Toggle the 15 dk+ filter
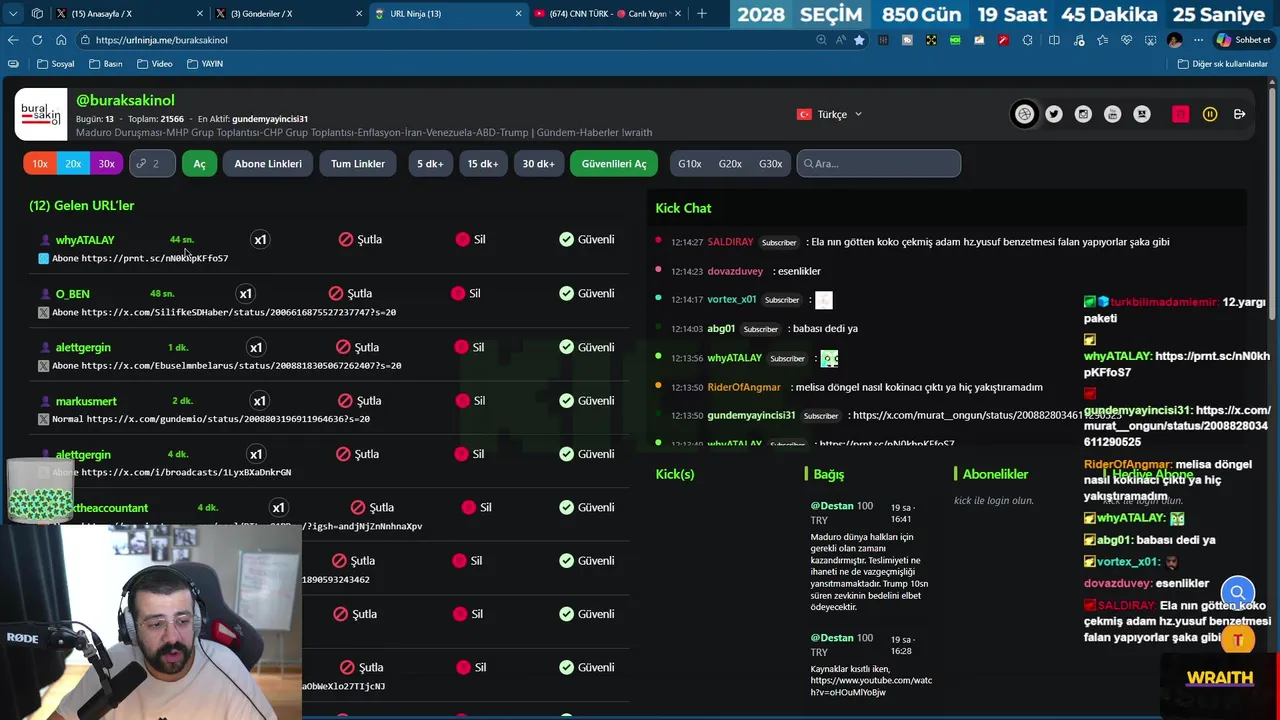Screen dimensions: 1280x720 click(483, 163)
